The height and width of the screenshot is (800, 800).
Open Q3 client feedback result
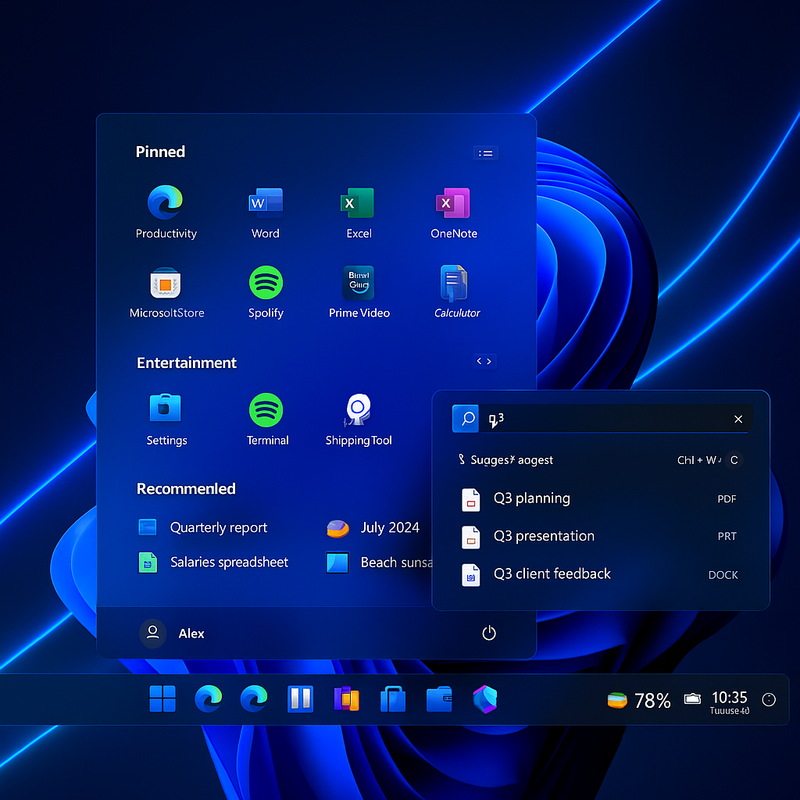[x=599, y=574]
